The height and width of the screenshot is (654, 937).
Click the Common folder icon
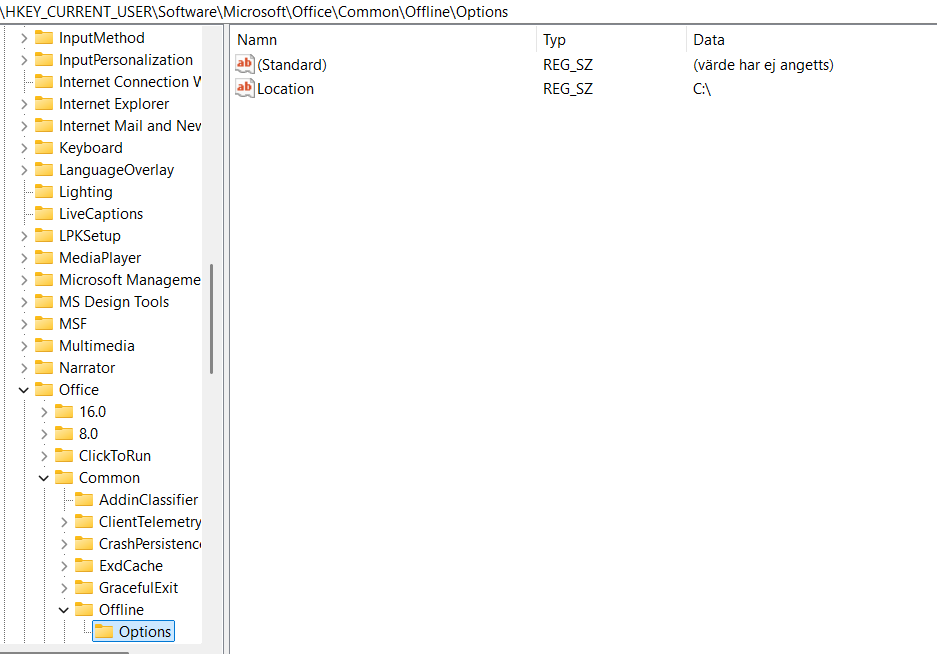64,478
